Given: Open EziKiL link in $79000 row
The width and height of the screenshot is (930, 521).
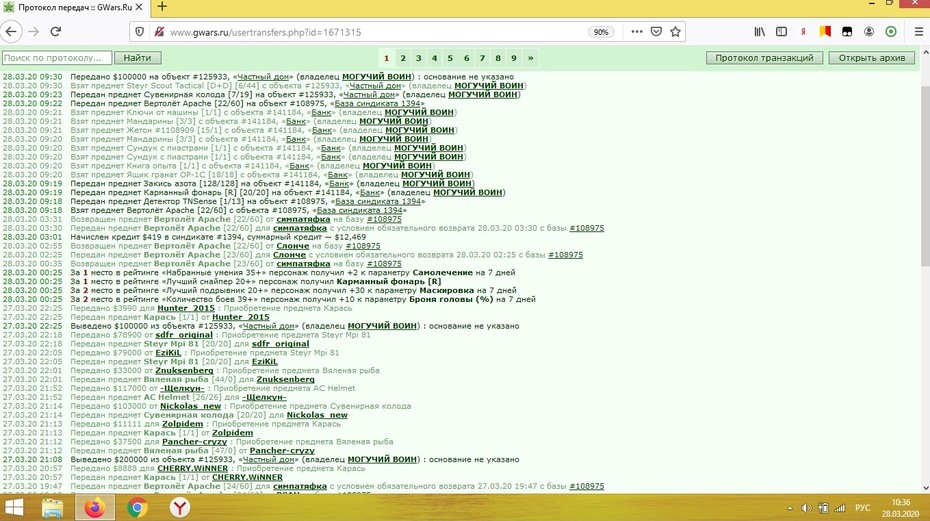Looking at the screenshot, I should pos(168,352).
